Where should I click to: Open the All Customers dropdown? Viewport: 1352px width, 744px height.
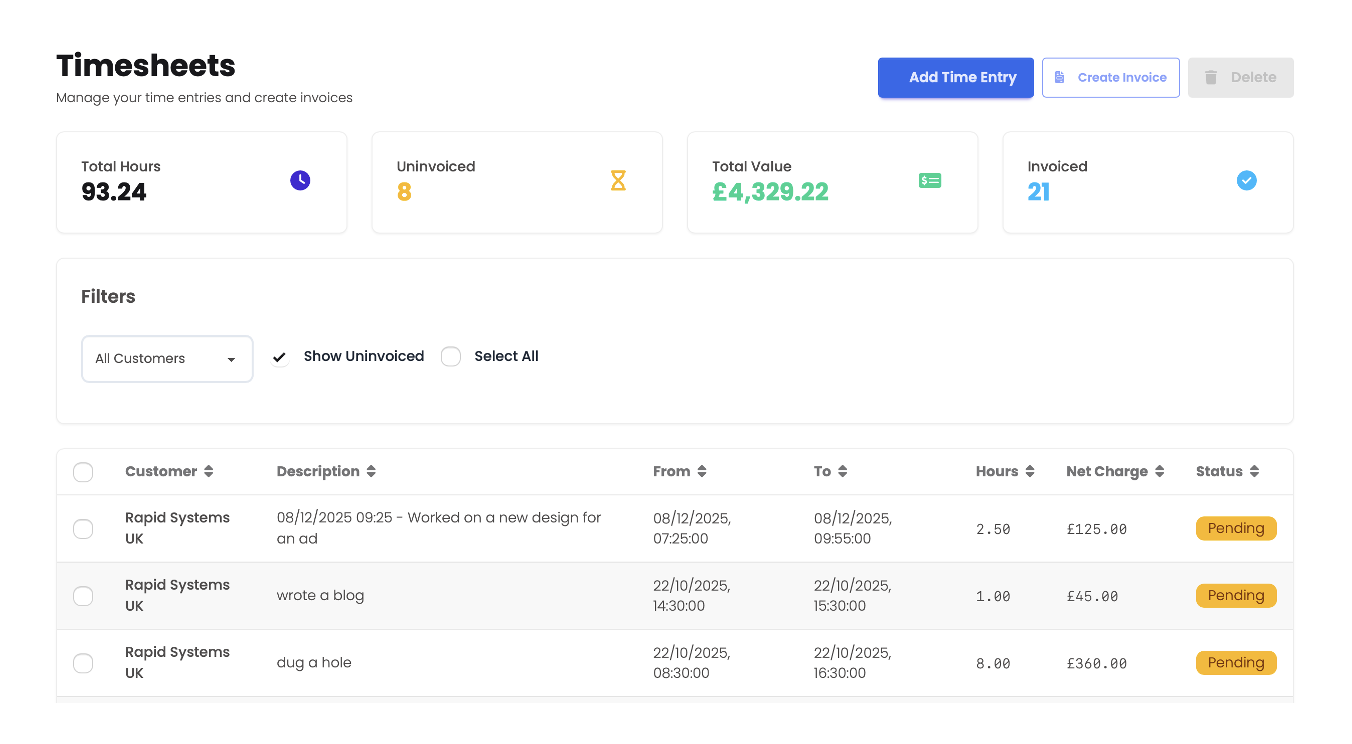click(167, 359)
